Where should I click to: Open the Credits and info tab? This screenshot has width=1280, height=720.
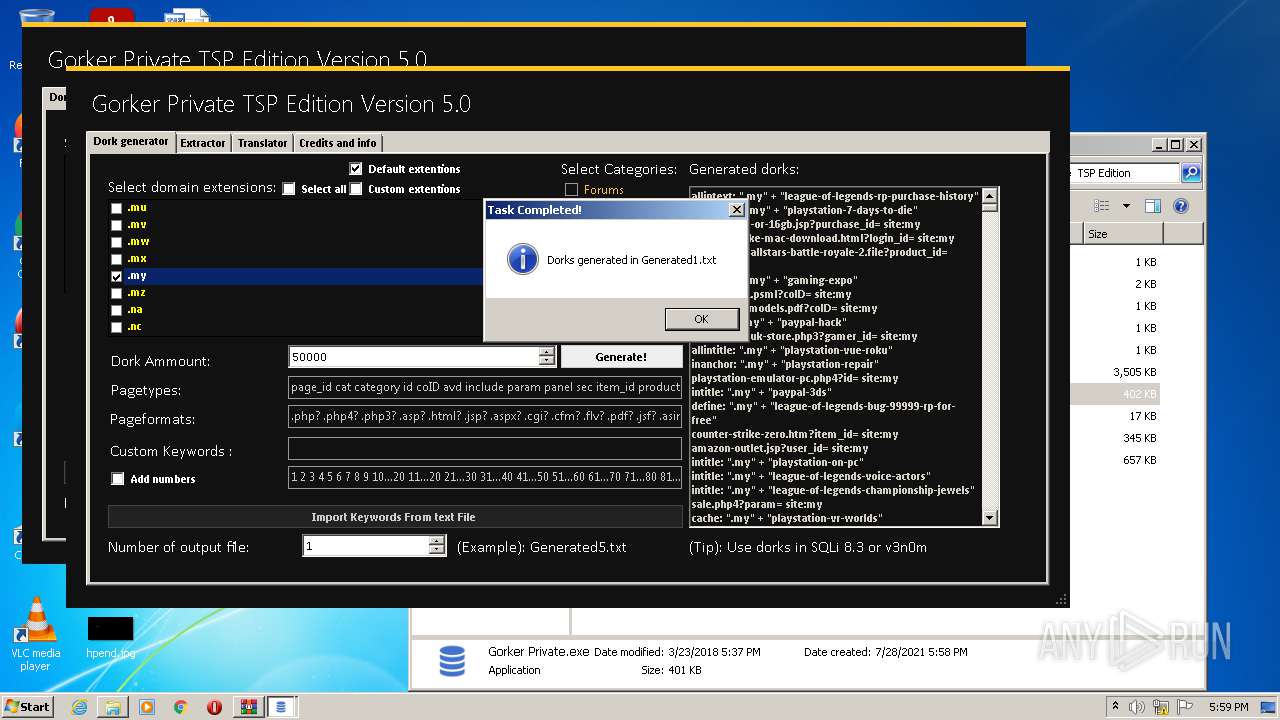(338, 143)
